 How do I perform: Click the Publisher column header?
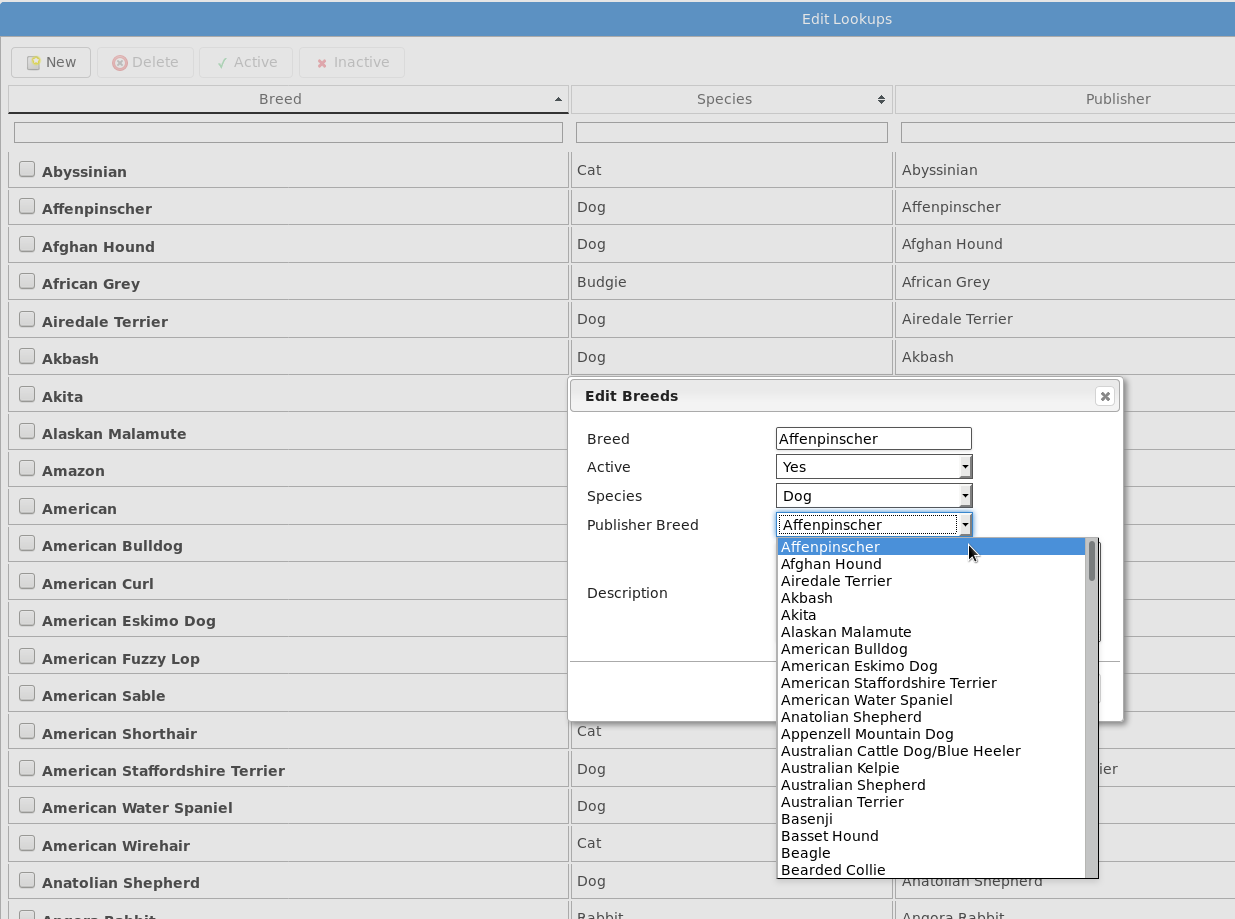(x=1117, y=99)
